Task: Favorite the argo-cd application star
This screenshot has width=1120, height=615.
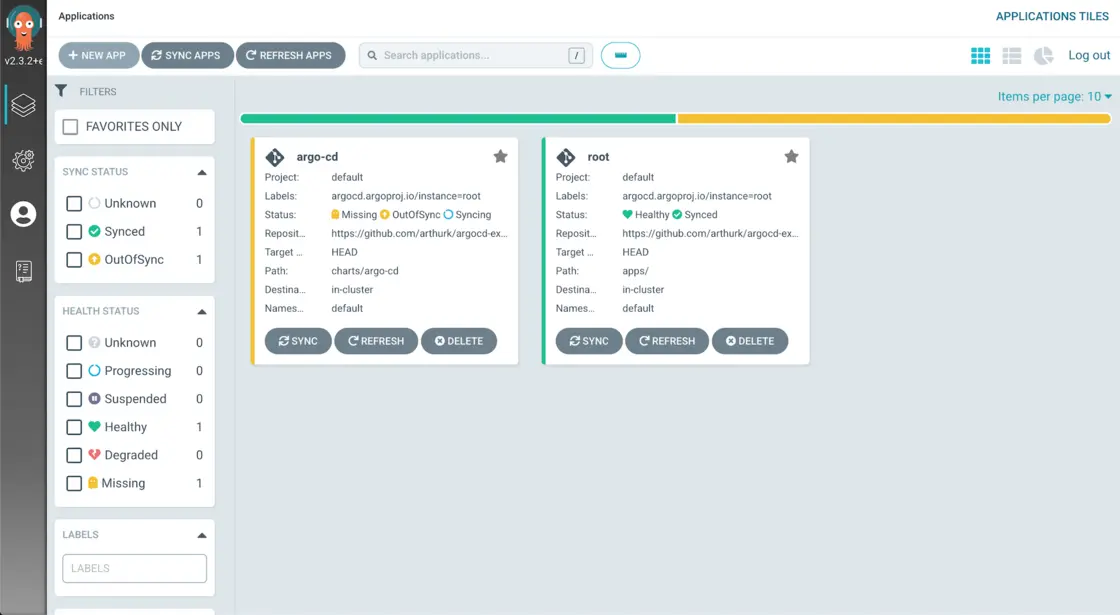Action: (x=500, y=157)
